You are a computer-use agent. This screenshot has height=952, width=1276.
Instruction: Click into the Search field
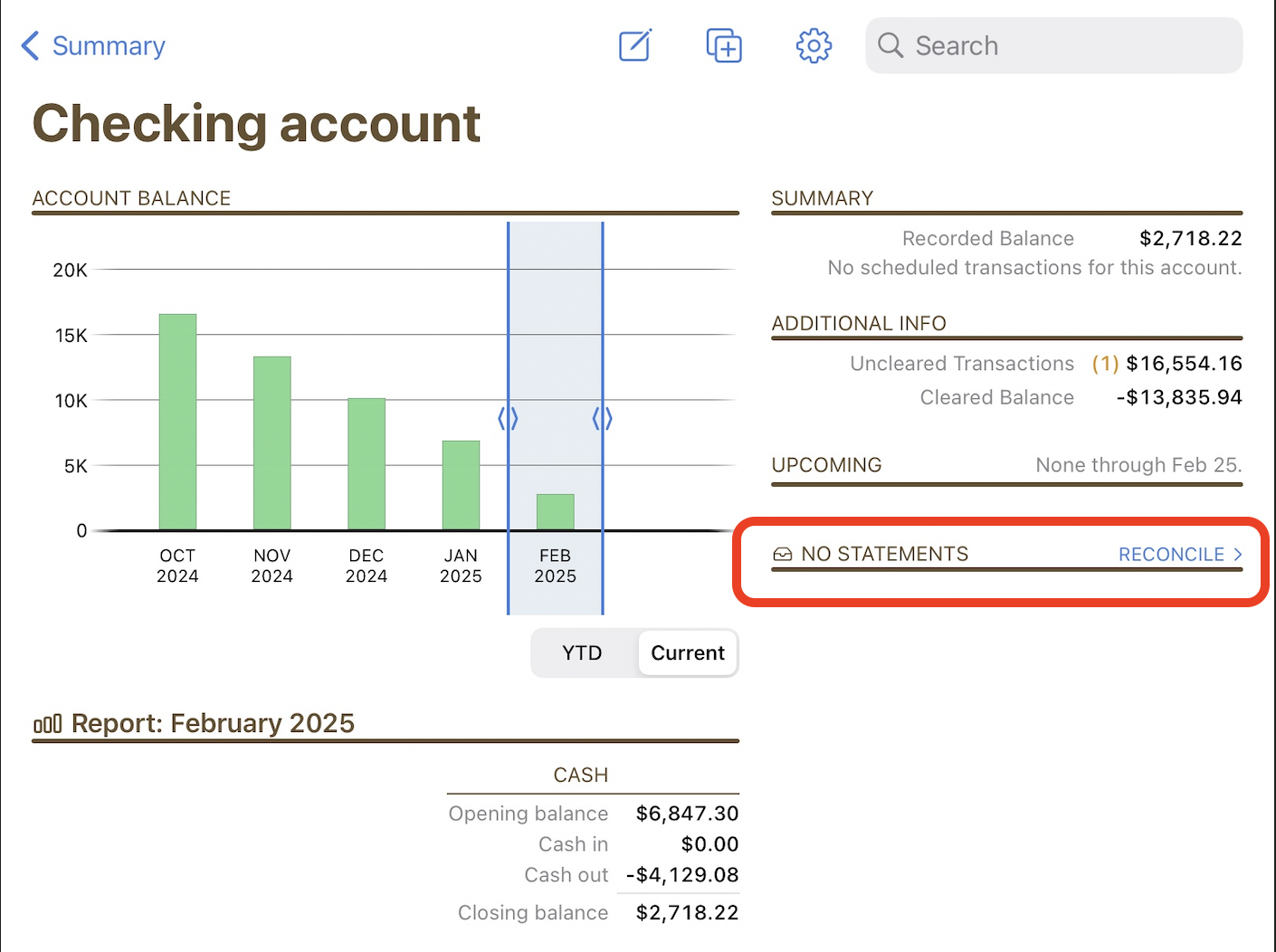(1068, 45)
